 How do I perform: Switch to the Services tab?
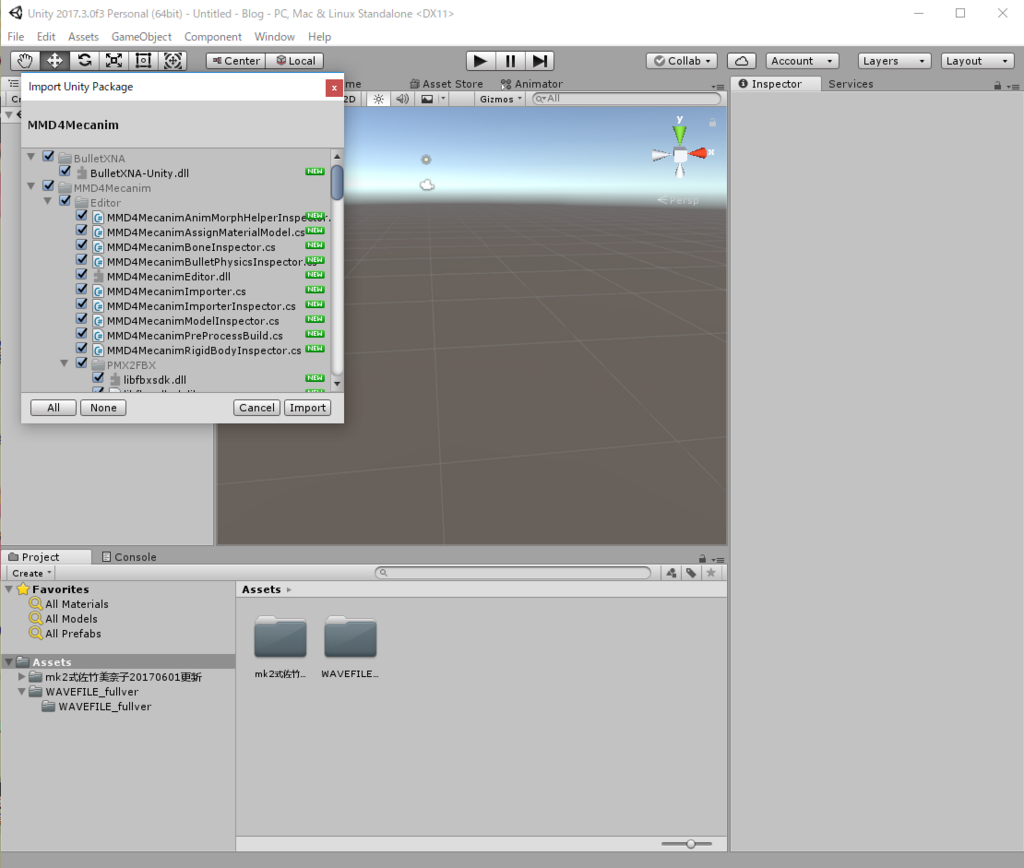[x=850, y=84]
